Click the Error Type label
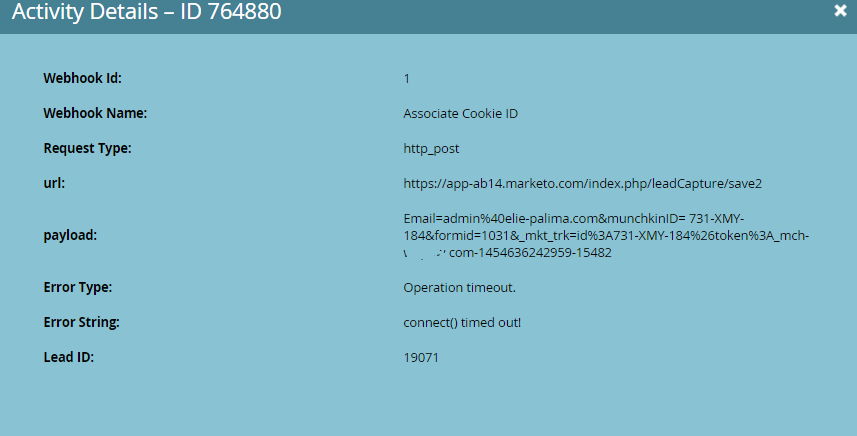Image resolution: width=857 pixels, height=436 pixels. pos(78,287)
